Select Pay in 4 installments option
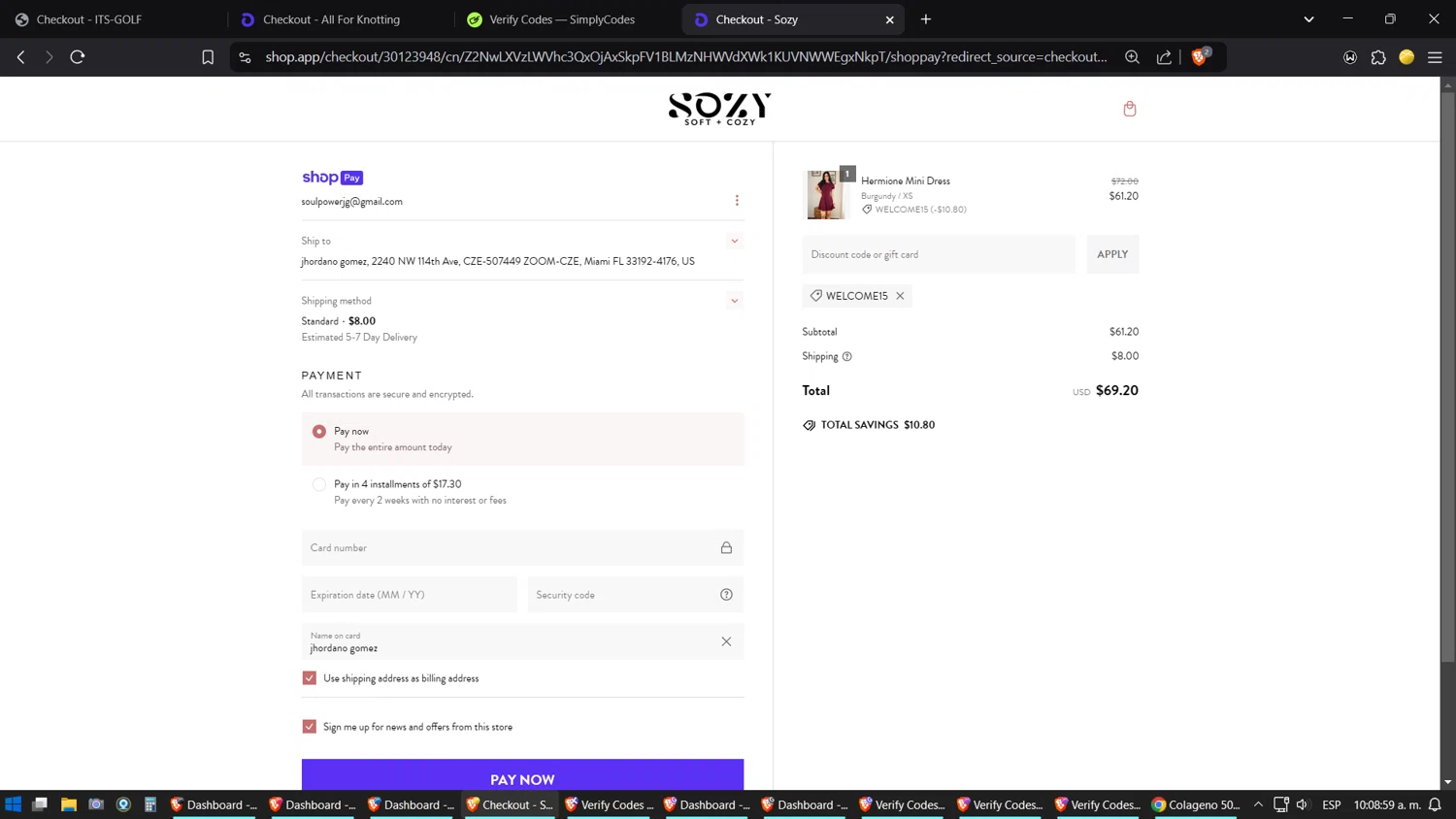This screenshot has height=819, width=1456. [318, 484]
